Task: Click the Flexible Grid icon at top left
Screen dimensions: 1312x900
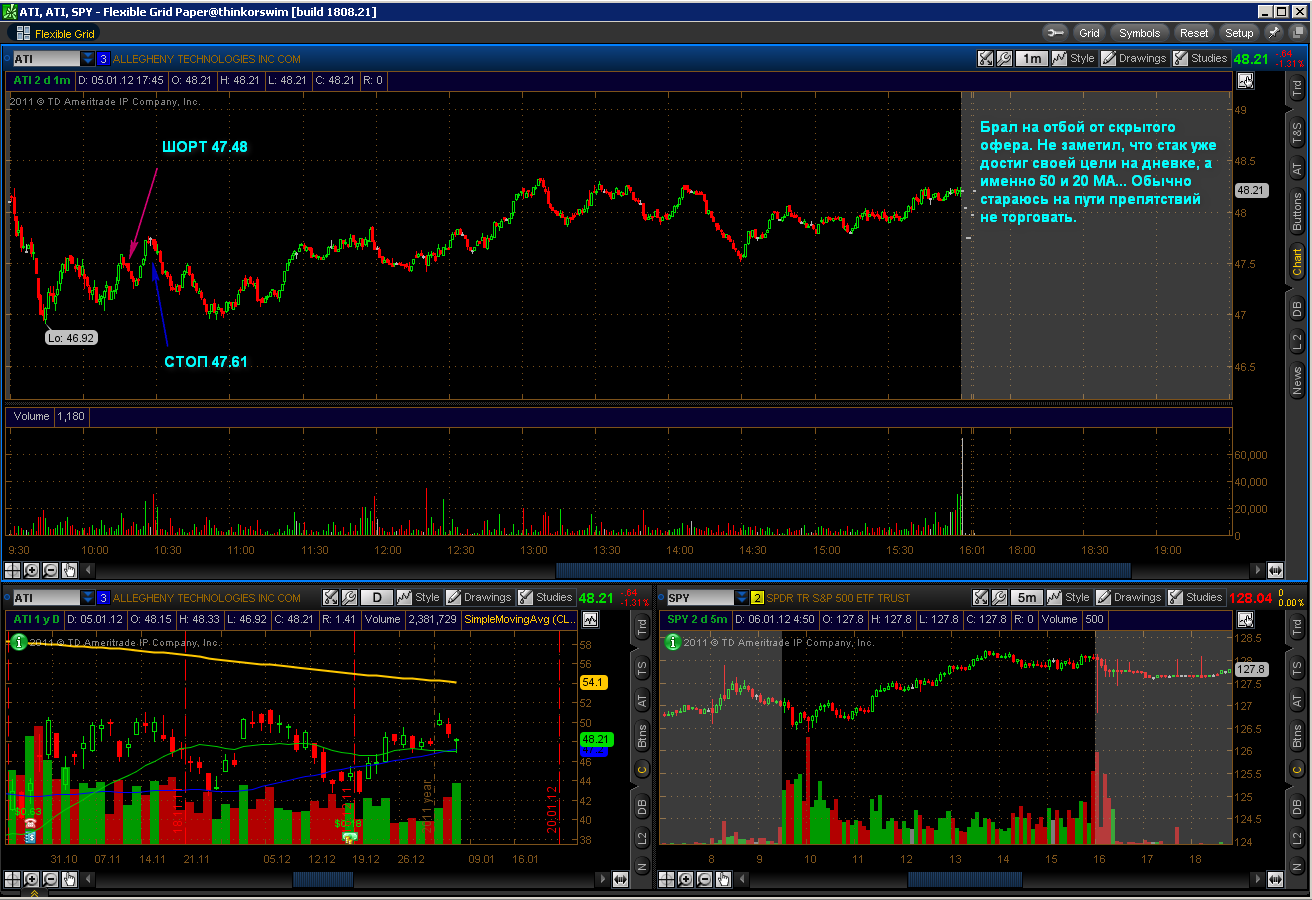Action: [24, 33]
